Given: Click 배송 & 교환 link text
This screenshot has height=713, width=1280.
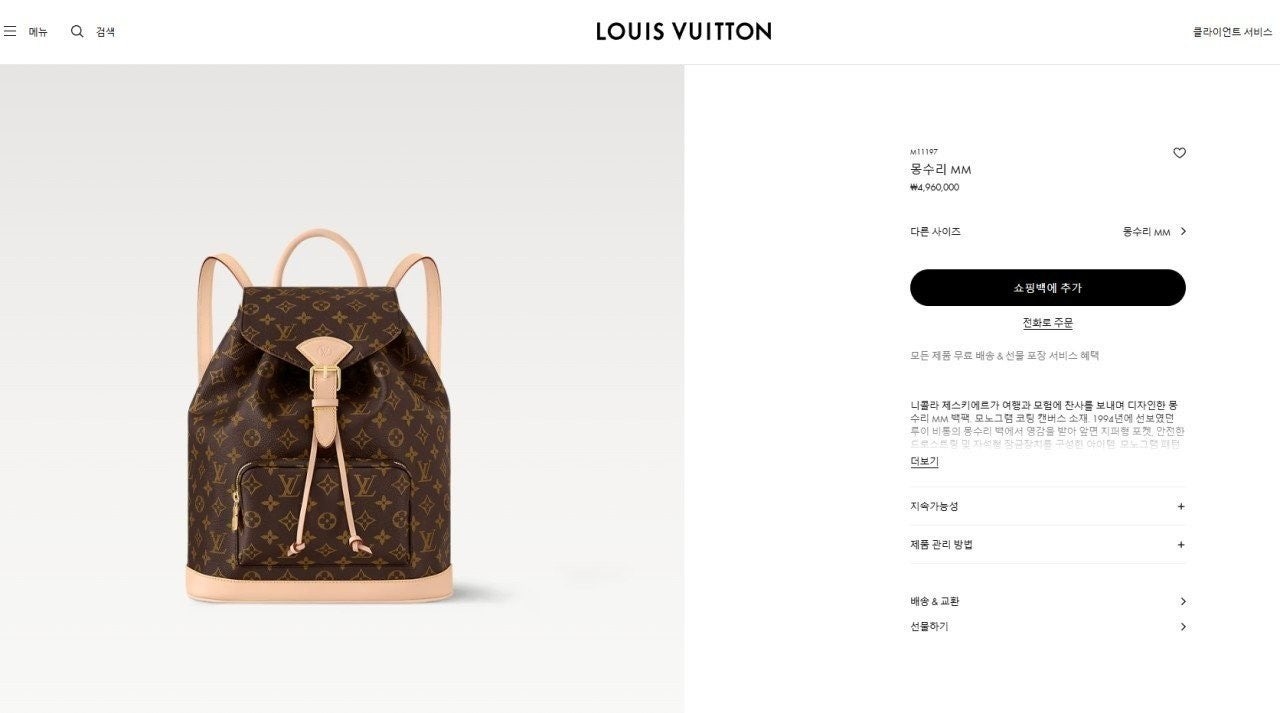Looking at the screenshot, I should (934, 601).
